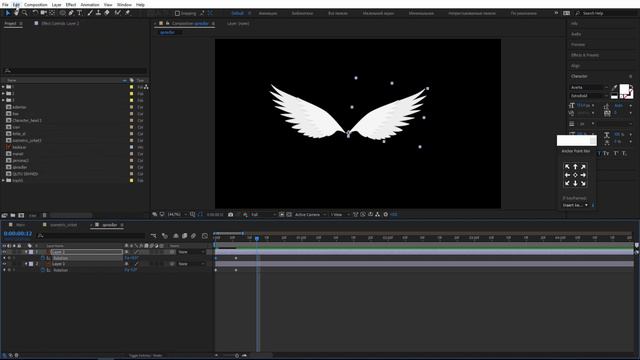Click anchor point right arrow

583,175
